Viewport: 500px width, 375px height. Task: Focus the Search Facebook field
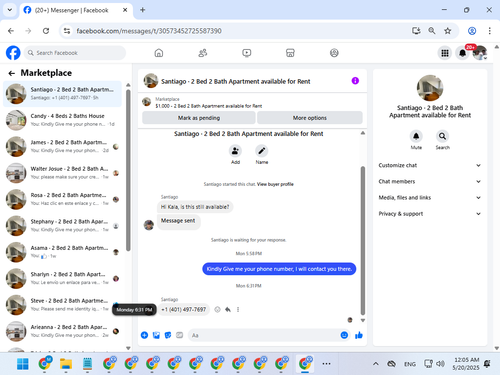click(x=75, y=53)
